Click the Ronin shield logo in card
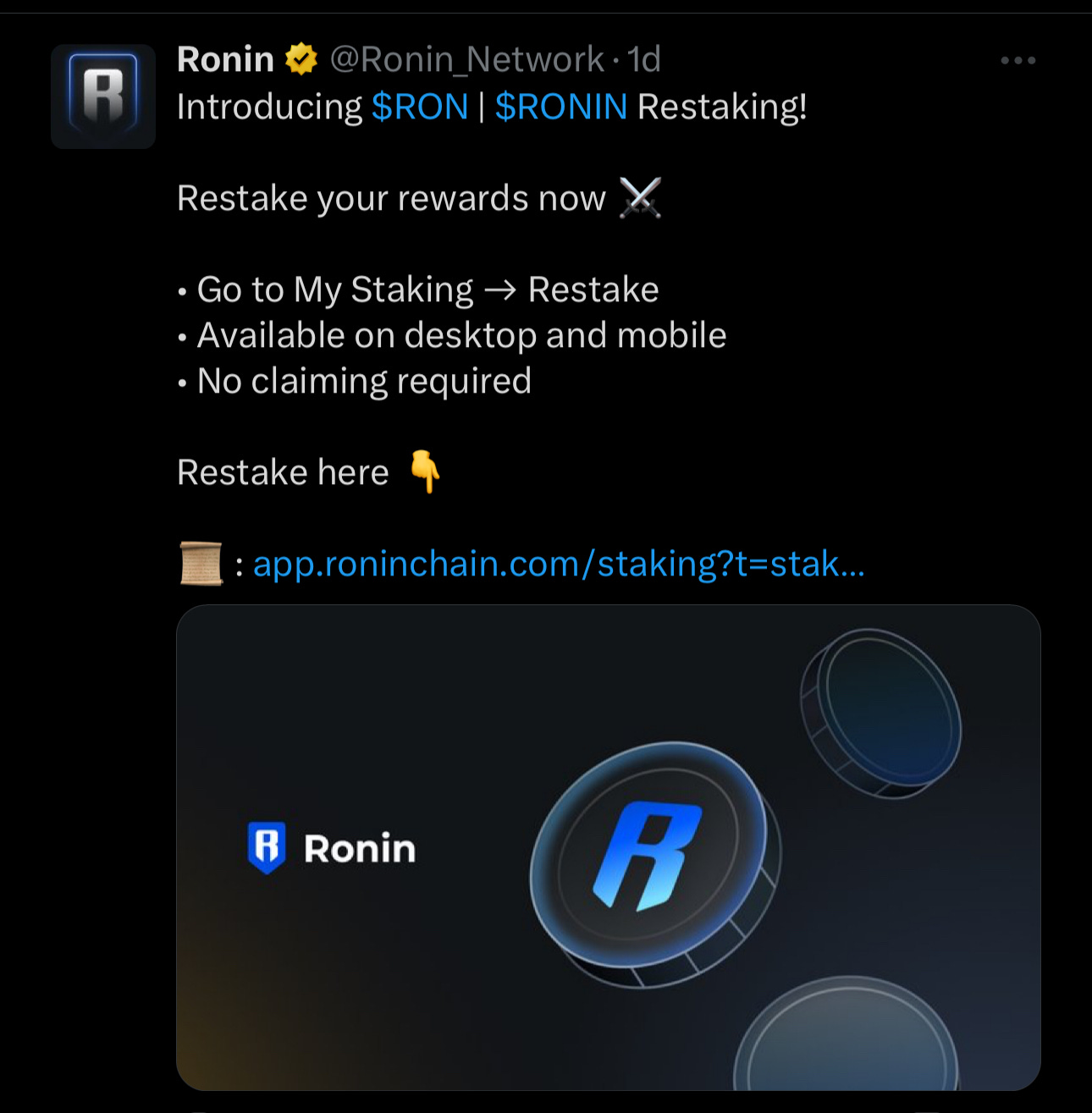The width and height of the screenshot is (1092, 1113). coord(267,847)
